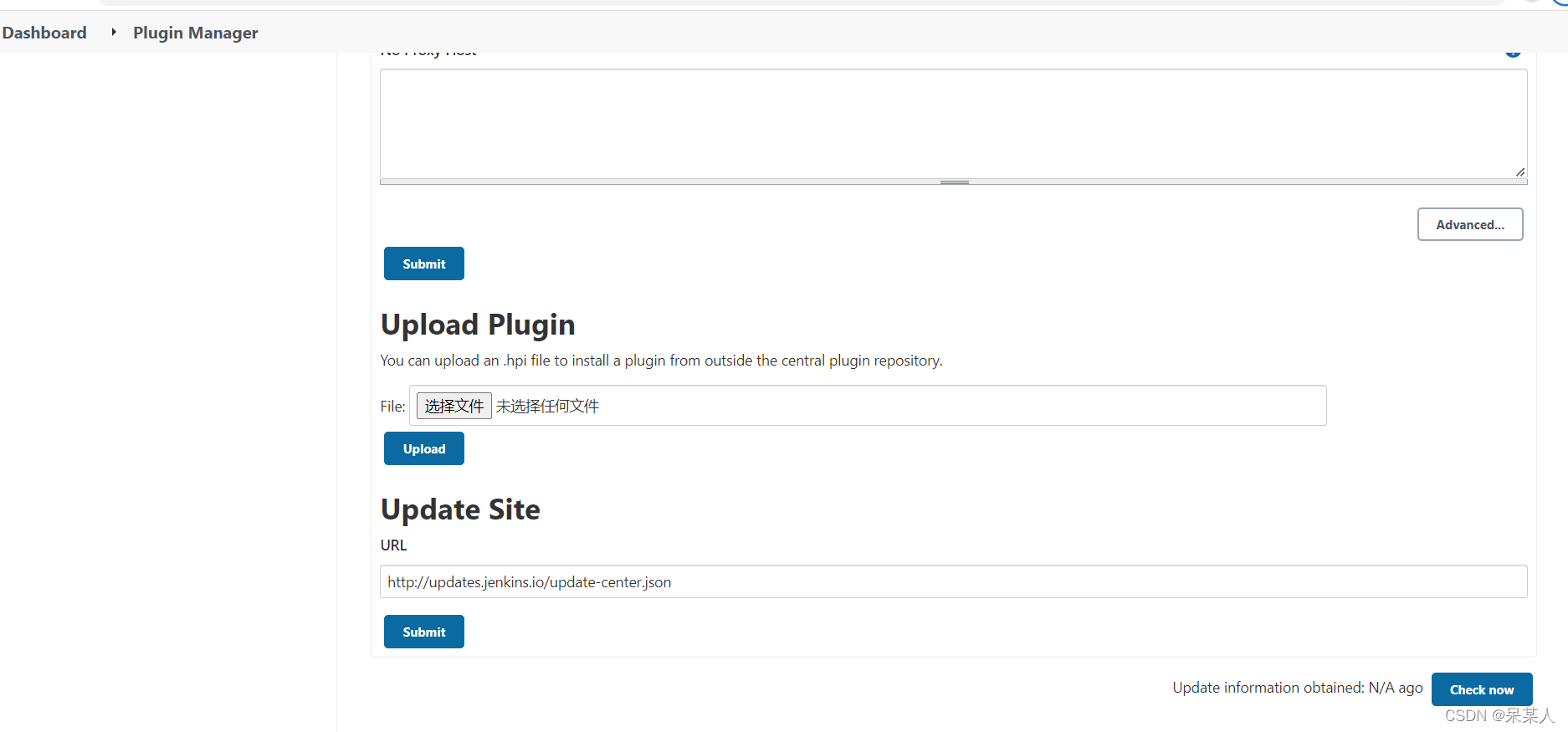This screenshot has width=1568, height=732.
Task: Open the Advanced... proxy options
Action: (1469, 224)
